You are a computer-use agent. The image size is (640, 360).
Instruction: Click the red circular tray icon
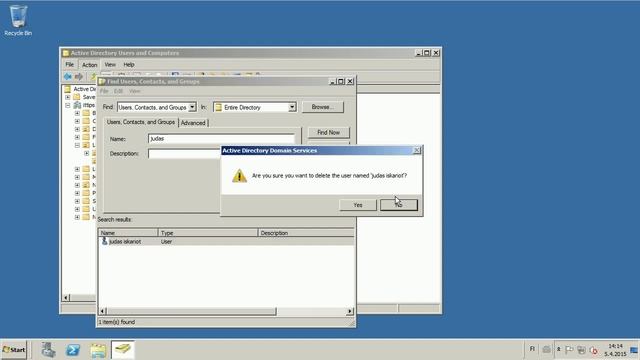[594, 350]
